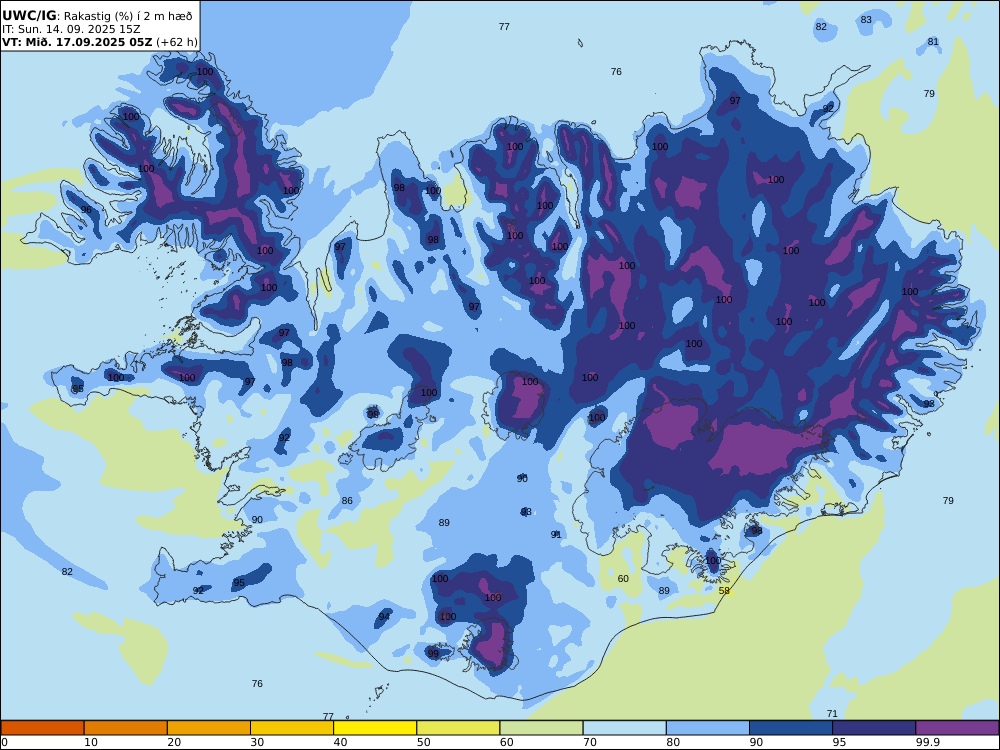The height and width of the screenshot is (750, 1000).
Task: Click the humidity value 86 on the map
Action: pyautogui.click(x=347, y=501)
